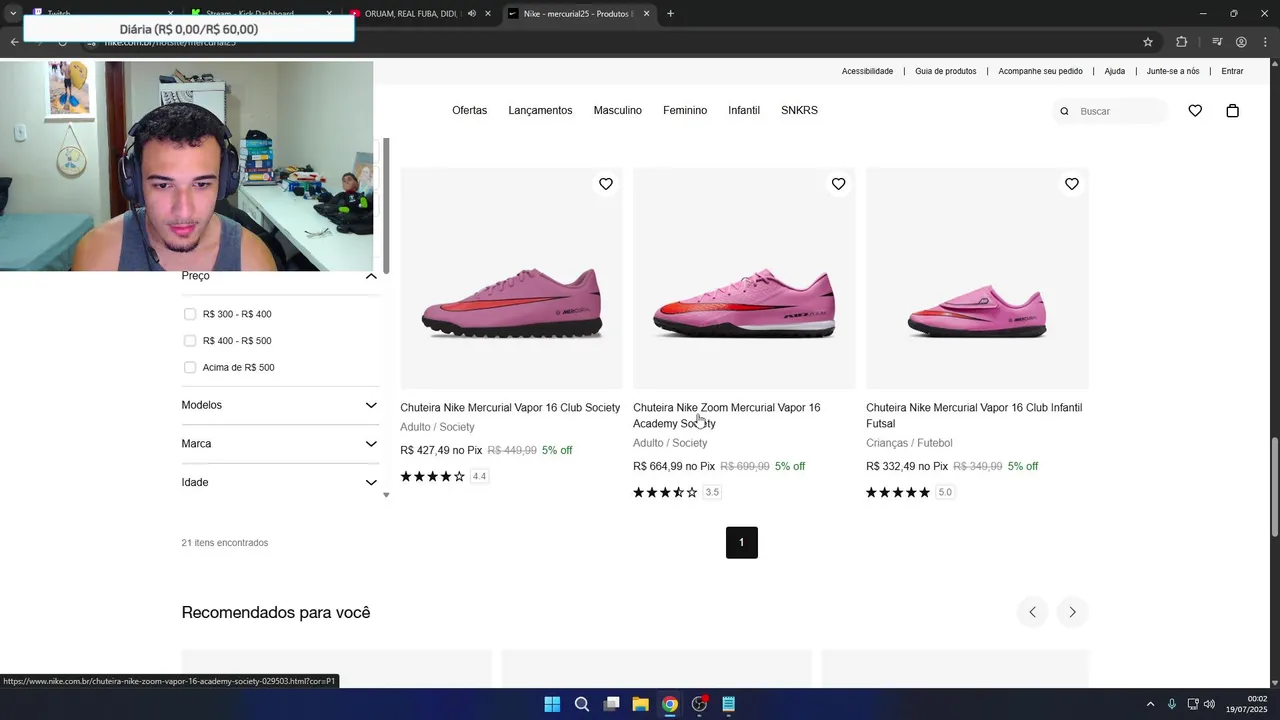Viewport: 1280px width, 720px height.
Task: Check the Acima de R$ 500 filter
Action: coord(190,367)
